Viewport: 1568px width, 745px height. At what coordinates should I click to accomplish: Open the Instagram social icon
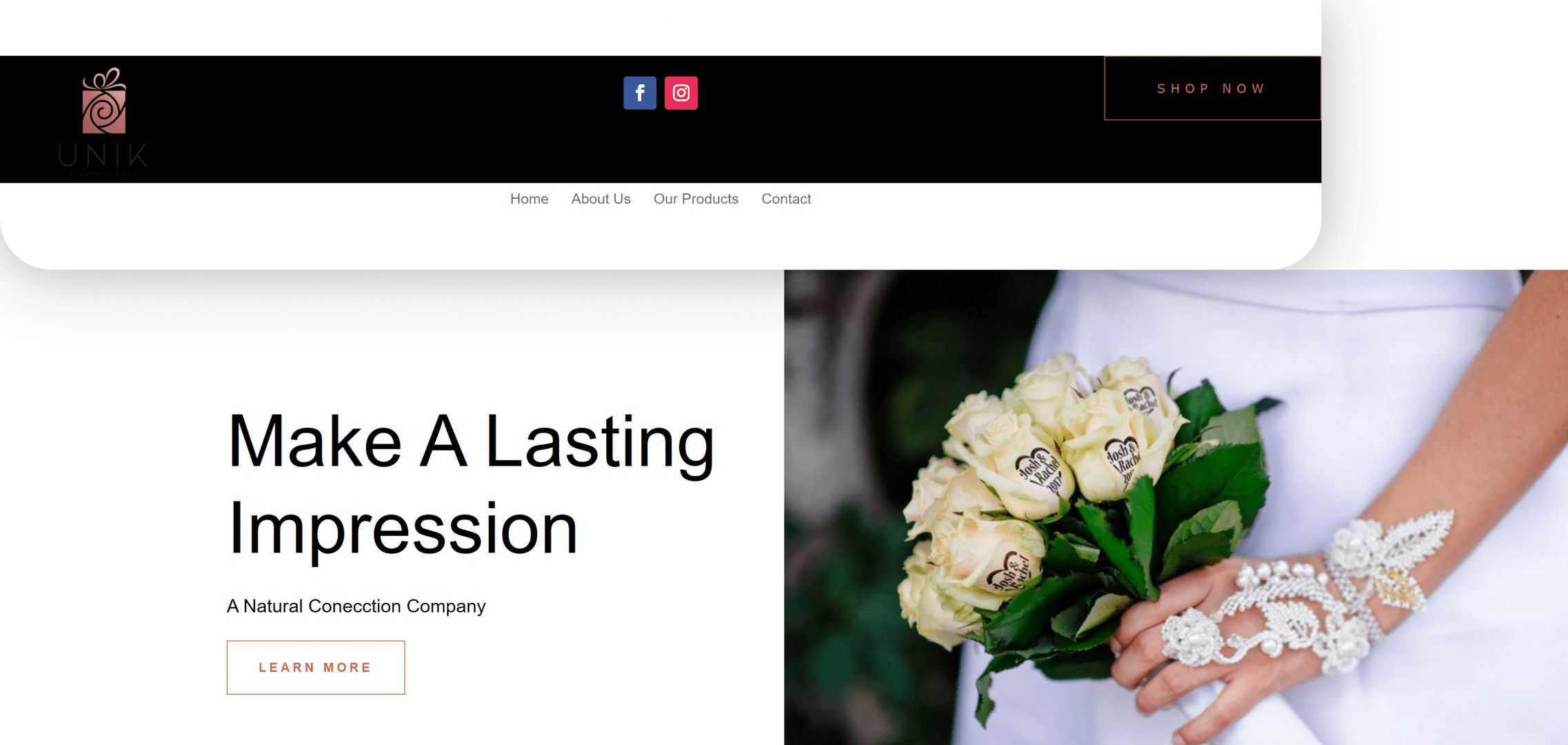tap(681, 92)
